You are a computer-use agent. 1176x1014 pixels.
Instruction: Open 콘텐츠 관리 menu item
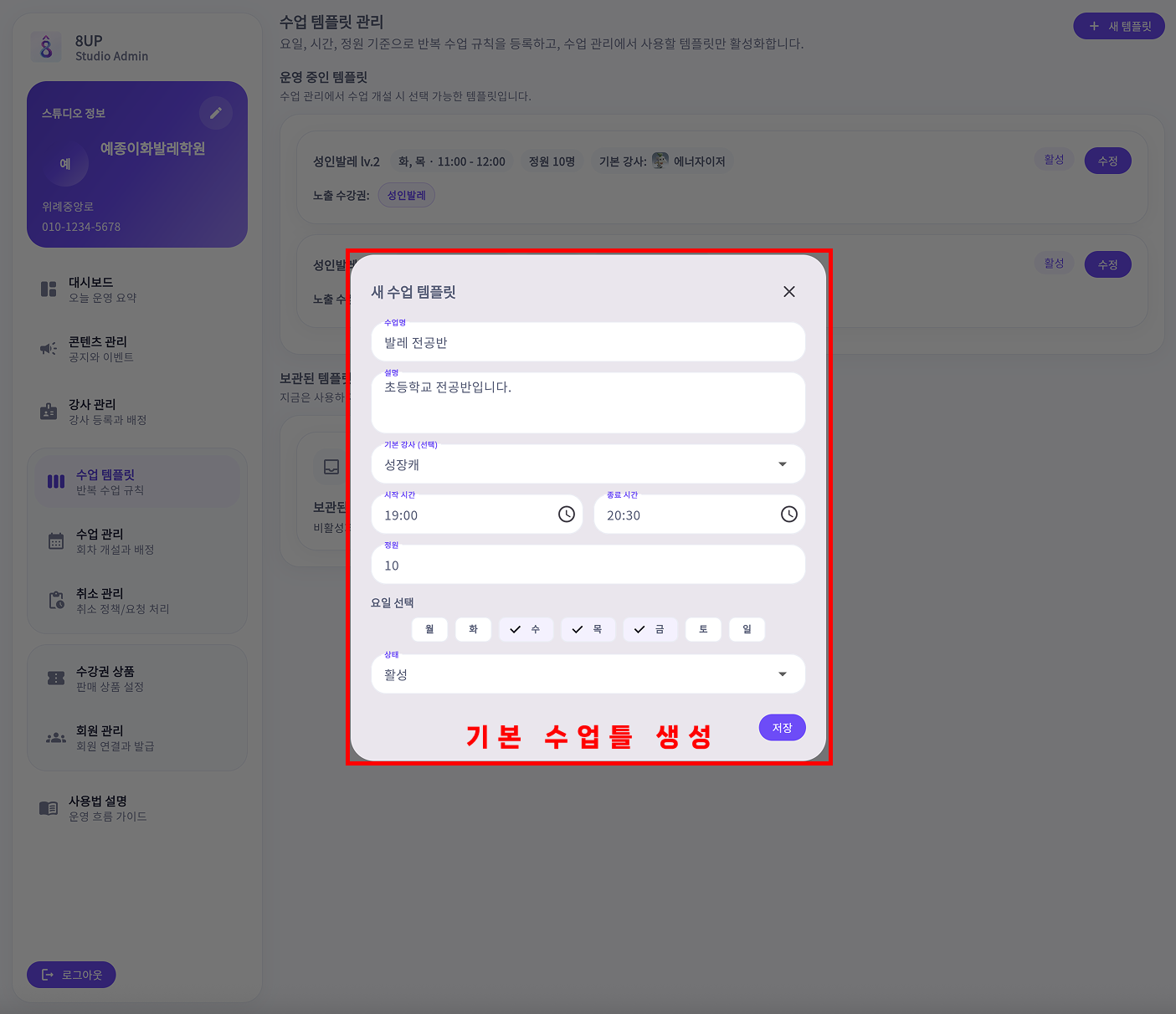137,349
